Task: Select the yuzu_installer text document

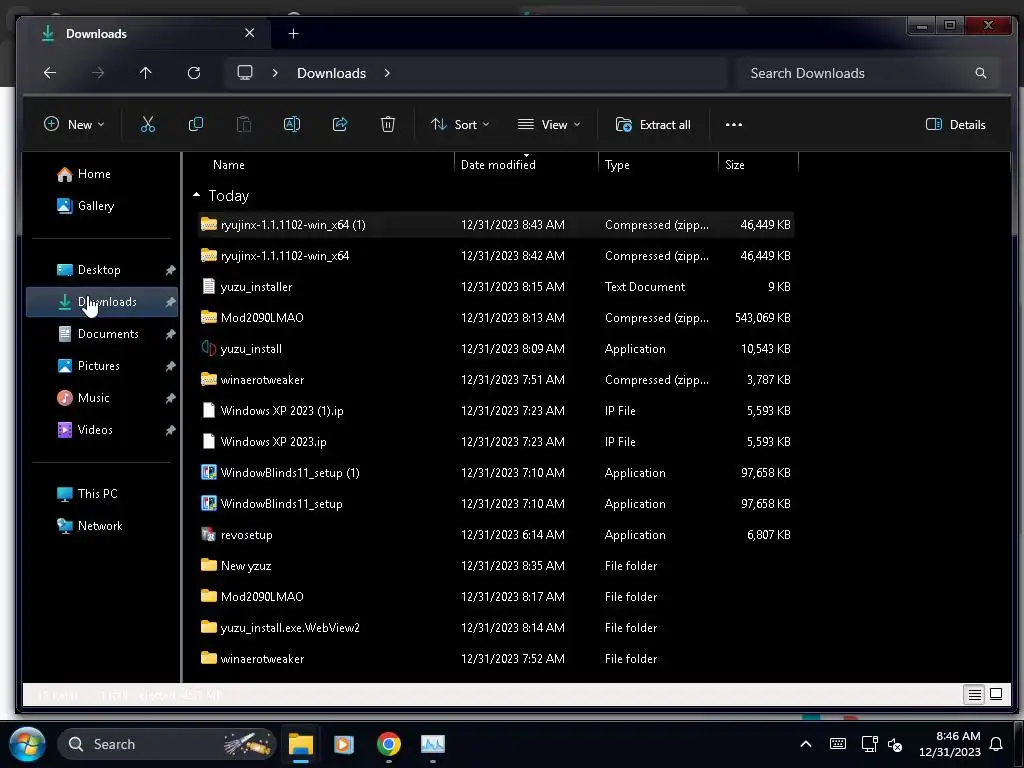Action: click(496, 287)
